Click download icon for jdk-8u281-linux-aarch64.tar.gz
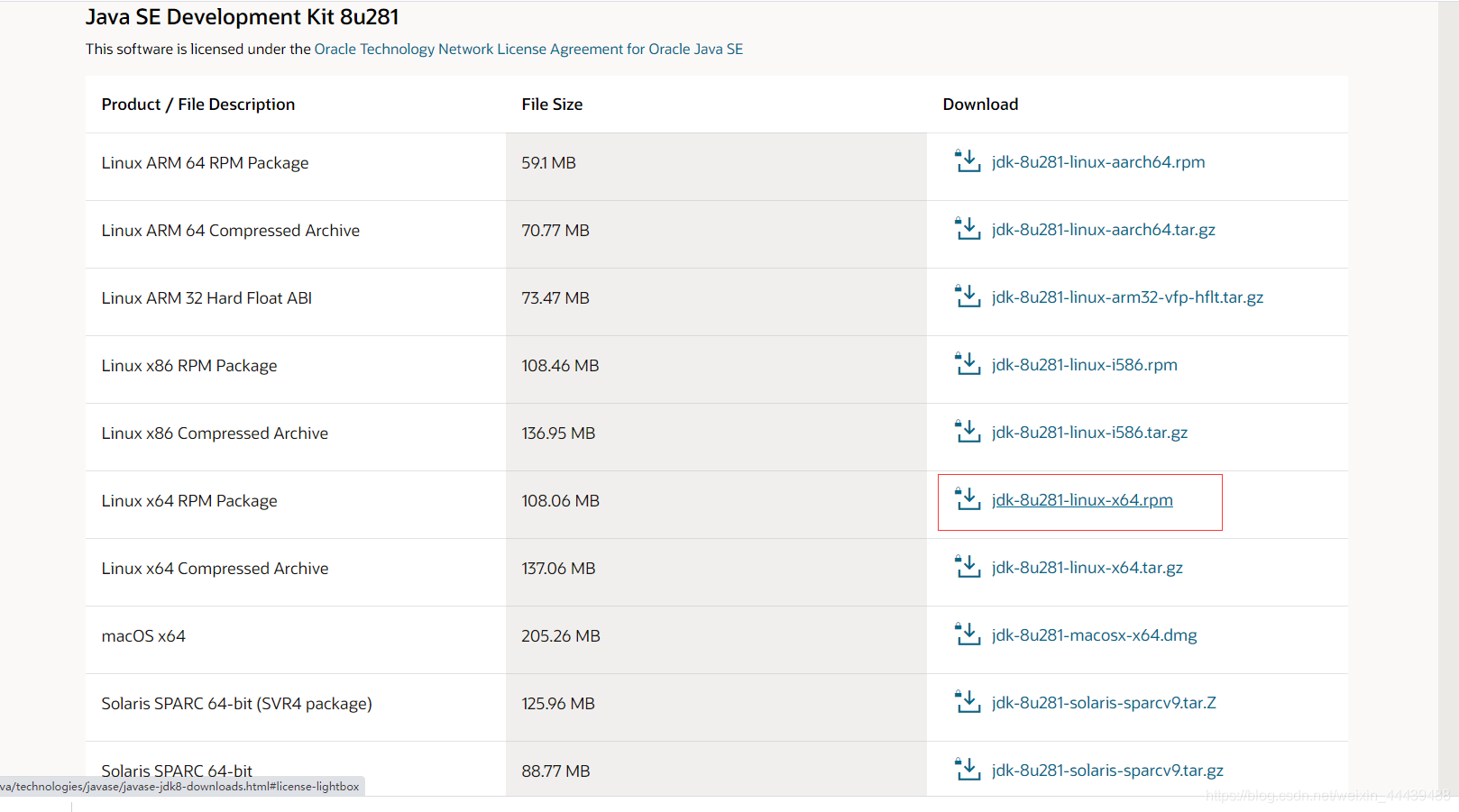 coord(968,229)
